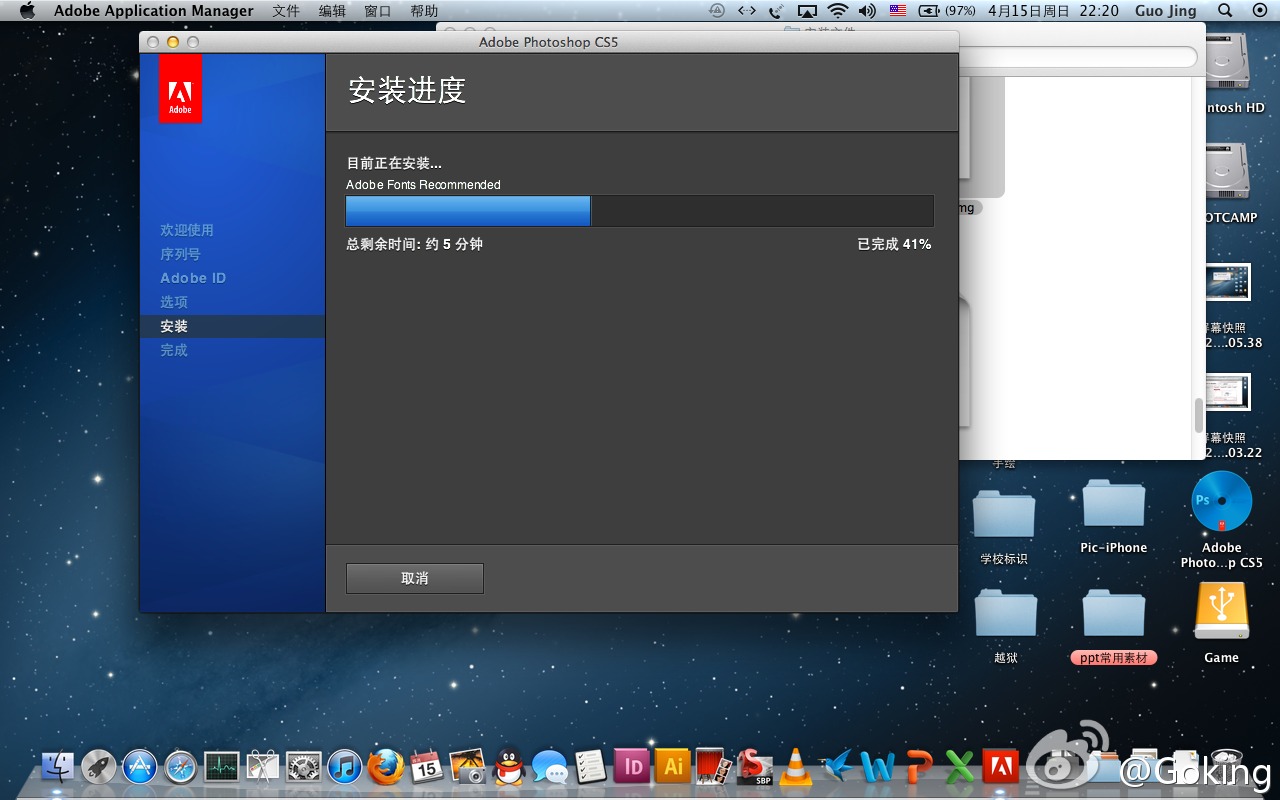This screenshot has height=800, width=1280.
Task: Click the background Finder window scrollbar
Action: 1199,415
